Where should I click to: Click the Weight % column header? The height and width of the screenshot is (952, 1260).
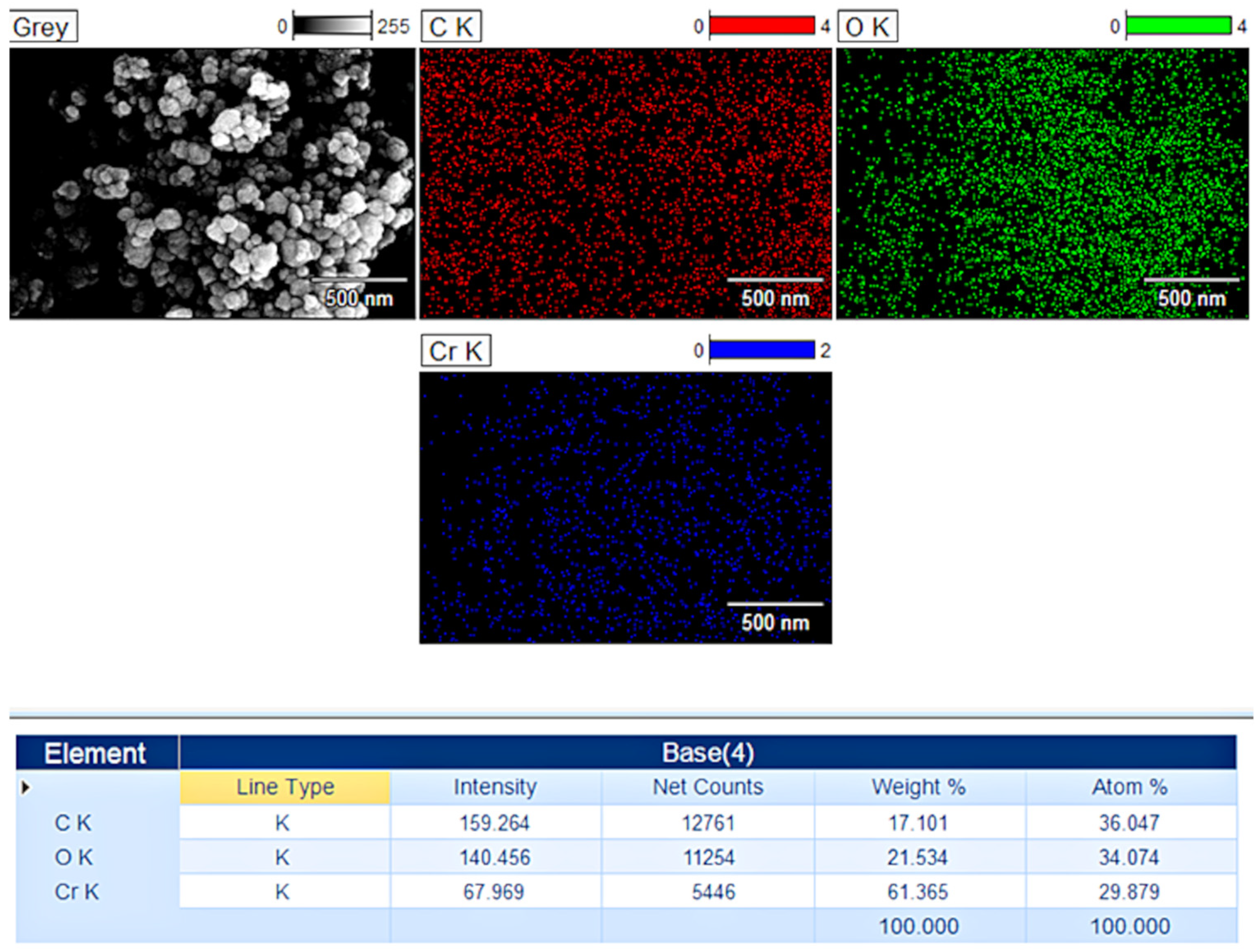919,788
